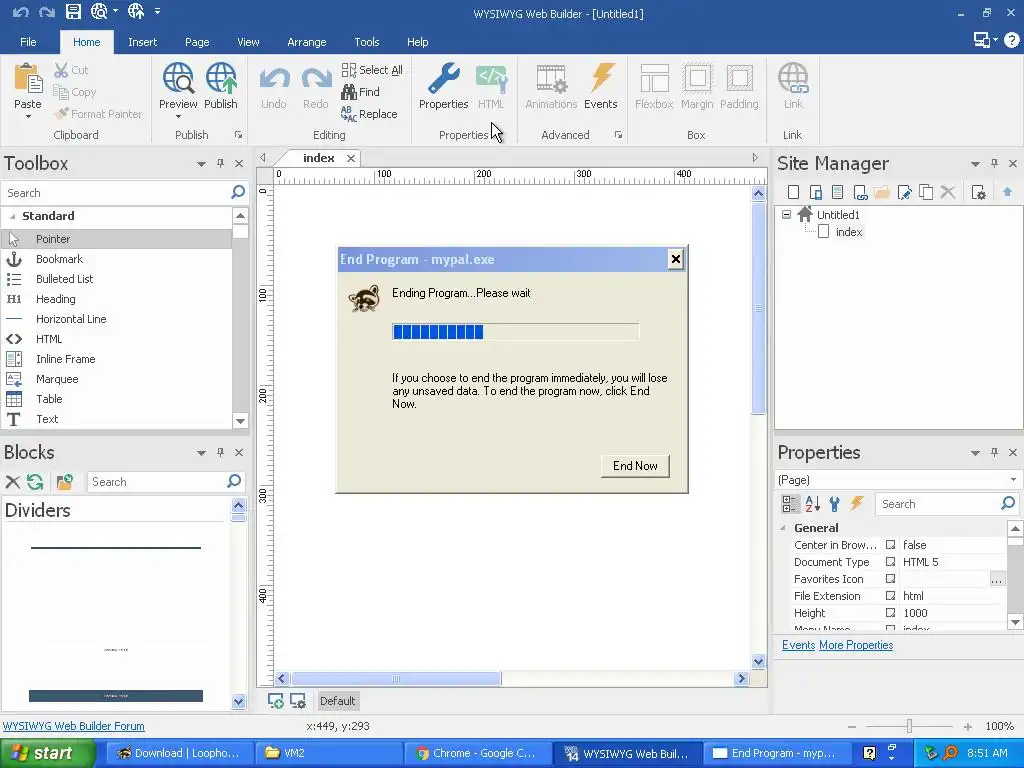Click the Save icon in quick access bar
Image resolution: width=1024 pixels, height=768 pixels.
[x=73, y=11]
